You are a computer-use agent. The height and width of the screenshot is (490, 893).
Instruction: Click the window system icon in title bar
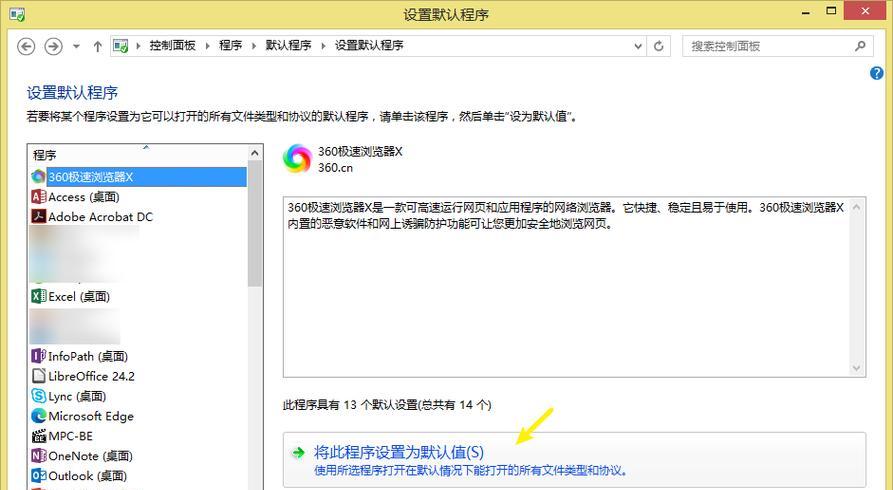tap(17, 14)
